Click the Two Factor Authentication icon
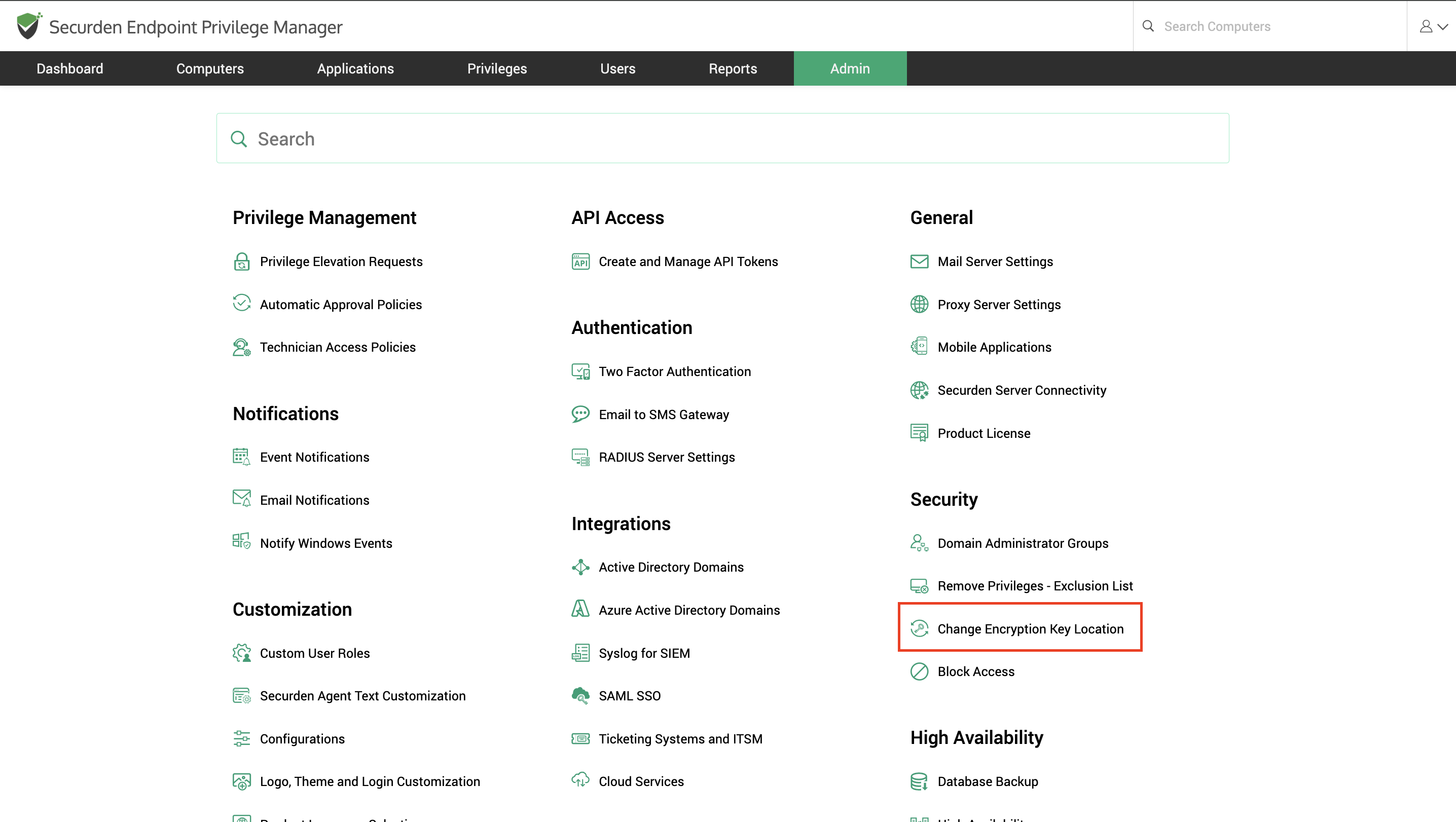Image resolution: width=1456 pixels, height=822 pixels. [x=580, y=371]
